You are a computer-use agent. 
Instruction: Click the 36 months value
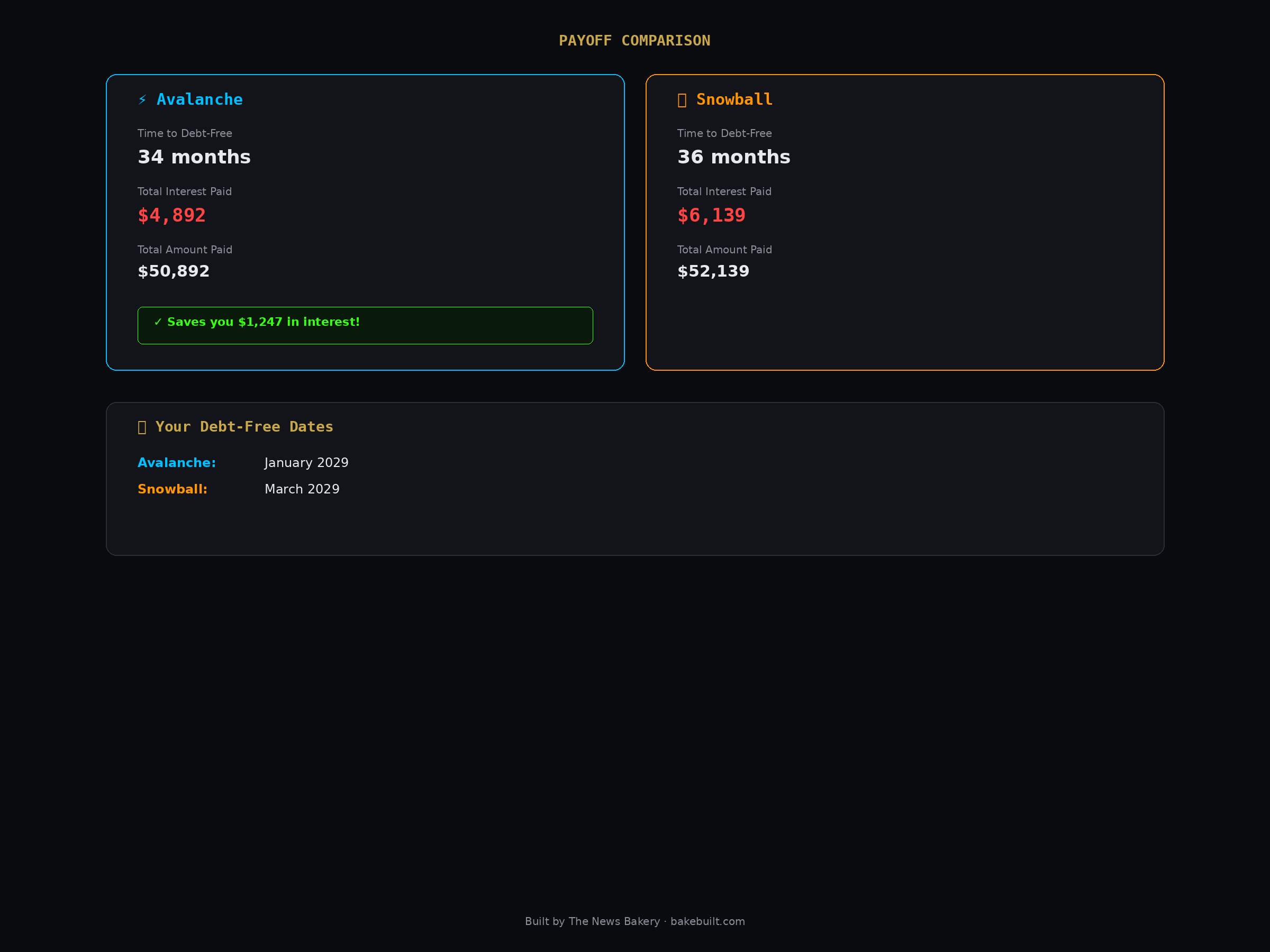(x=734, y=157)
